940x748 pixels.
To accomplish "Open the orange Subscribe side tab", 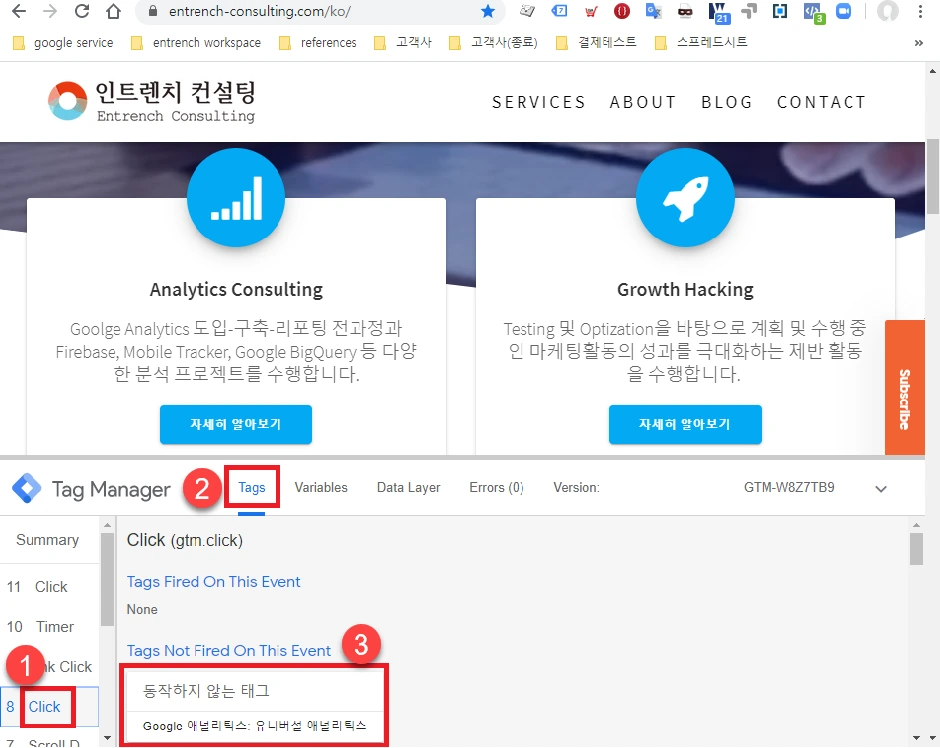I will click(x=905, y=387).
